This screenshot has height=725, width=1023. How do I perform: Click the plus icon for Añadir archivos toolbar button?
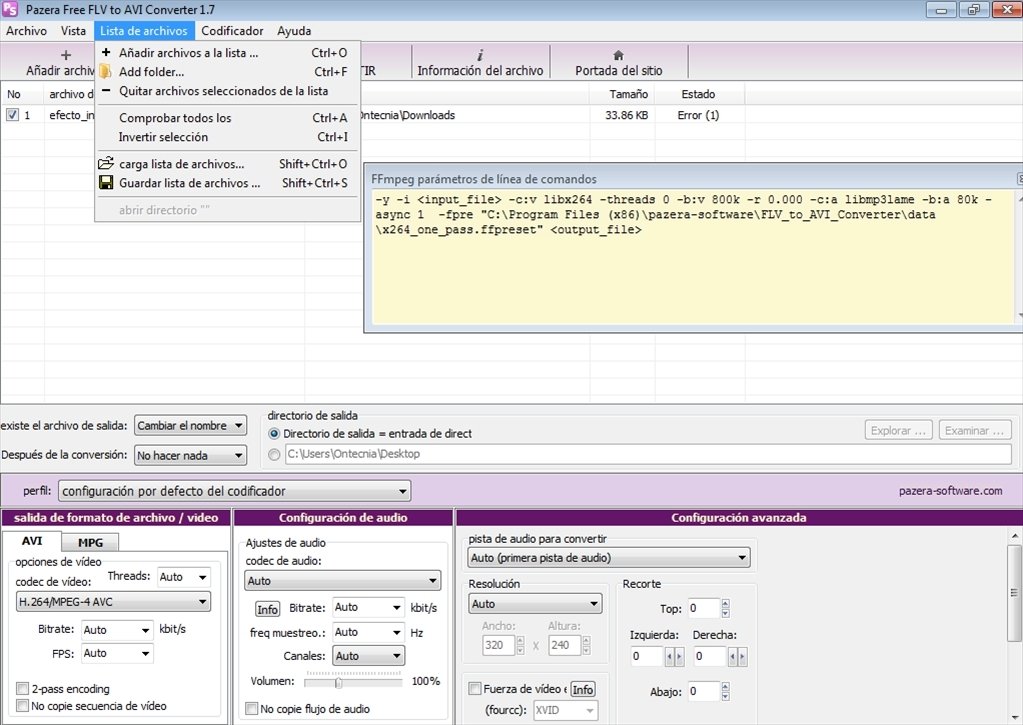(x=65, y=55)
